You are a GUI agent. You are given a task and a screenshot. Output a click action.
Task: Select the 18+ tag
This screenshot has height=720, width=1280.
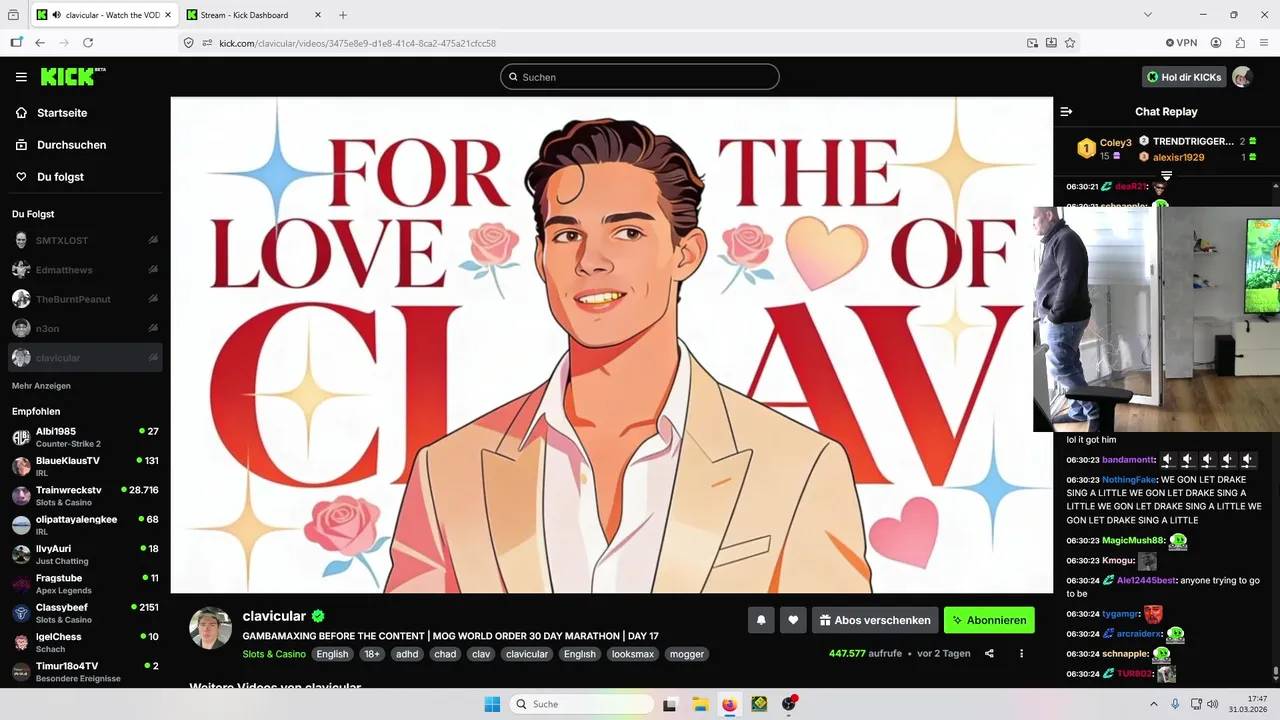[x=372, y=654]
